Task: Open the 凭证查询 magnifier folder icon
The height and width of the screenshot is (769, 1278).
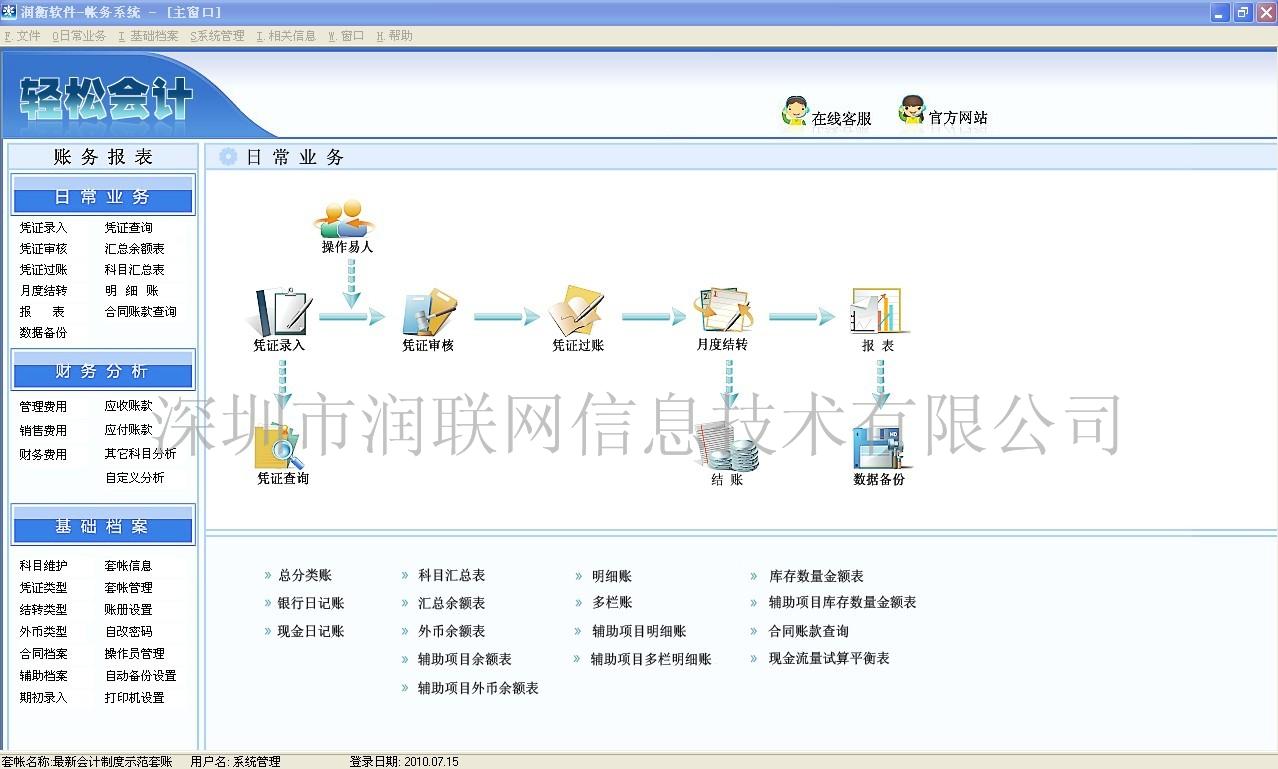Action: [x=282, y=445]
